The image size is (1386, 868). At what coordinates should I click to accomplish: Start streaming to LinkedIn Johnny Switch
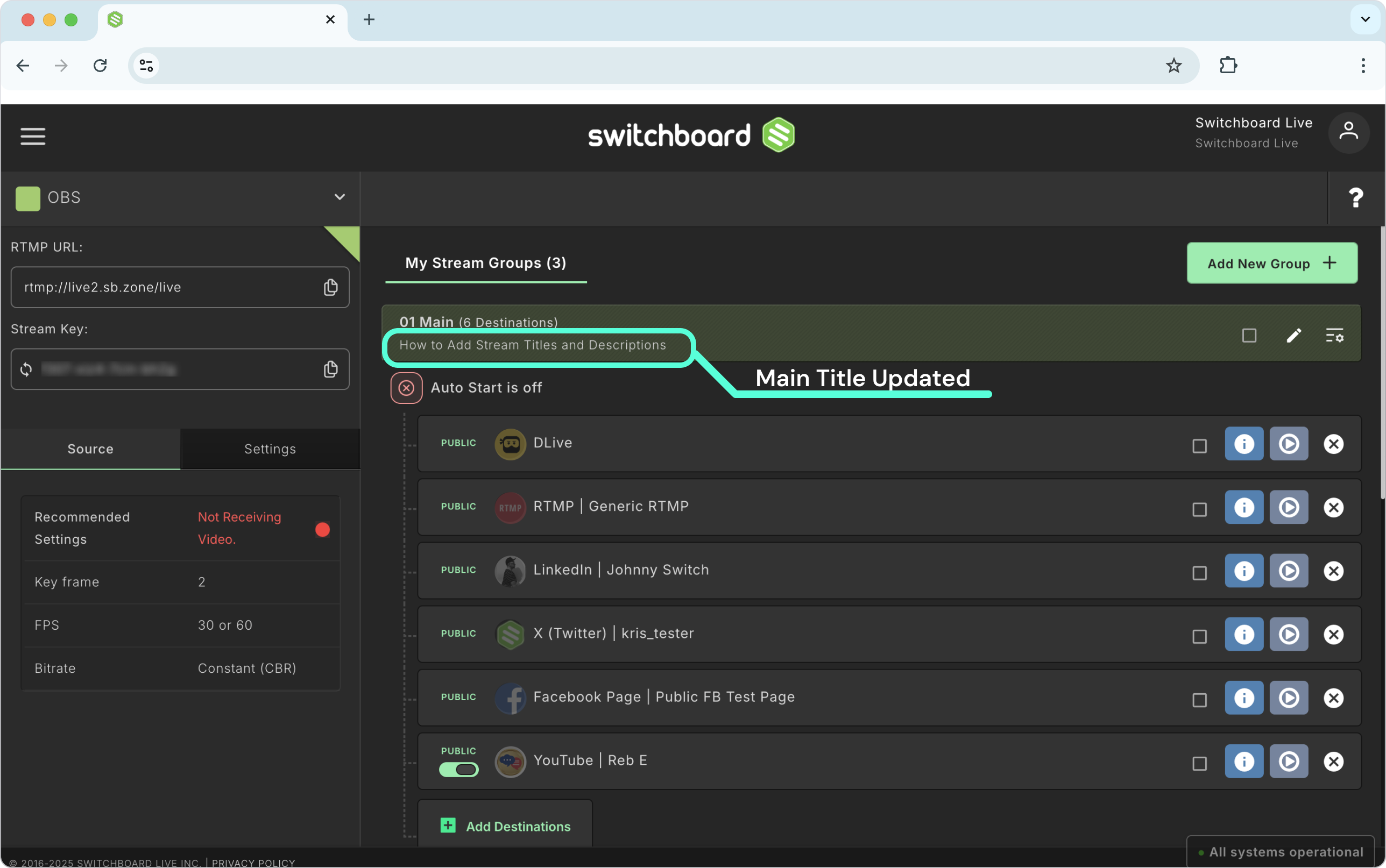1289,571
